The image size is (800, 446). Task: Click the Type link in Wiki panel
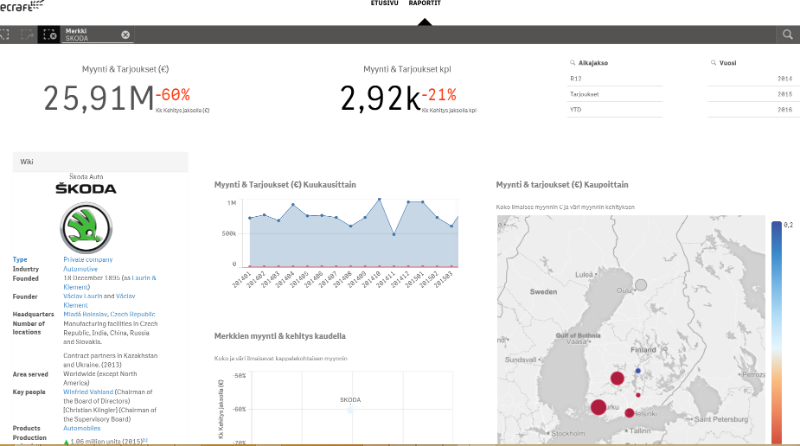[x=20, y=259]
